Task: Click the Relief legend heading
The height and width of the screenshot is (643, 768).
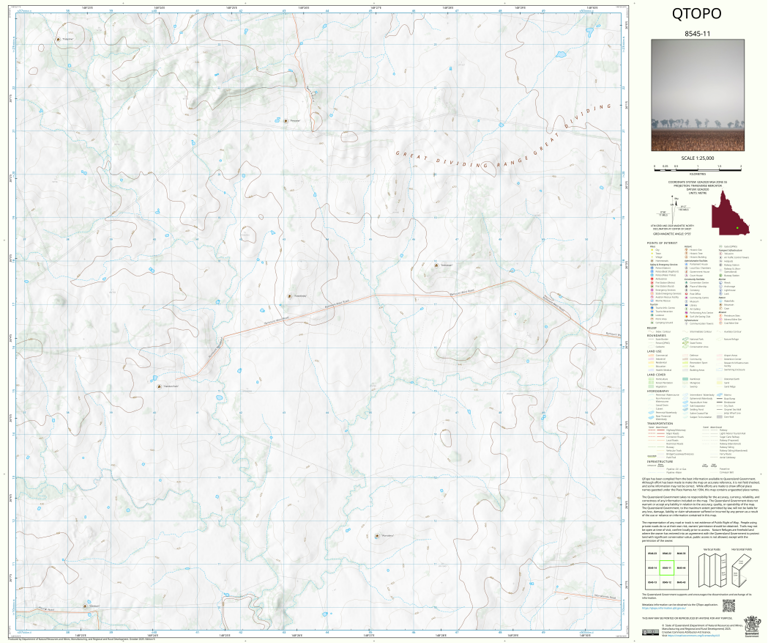Action: point(652,328)
